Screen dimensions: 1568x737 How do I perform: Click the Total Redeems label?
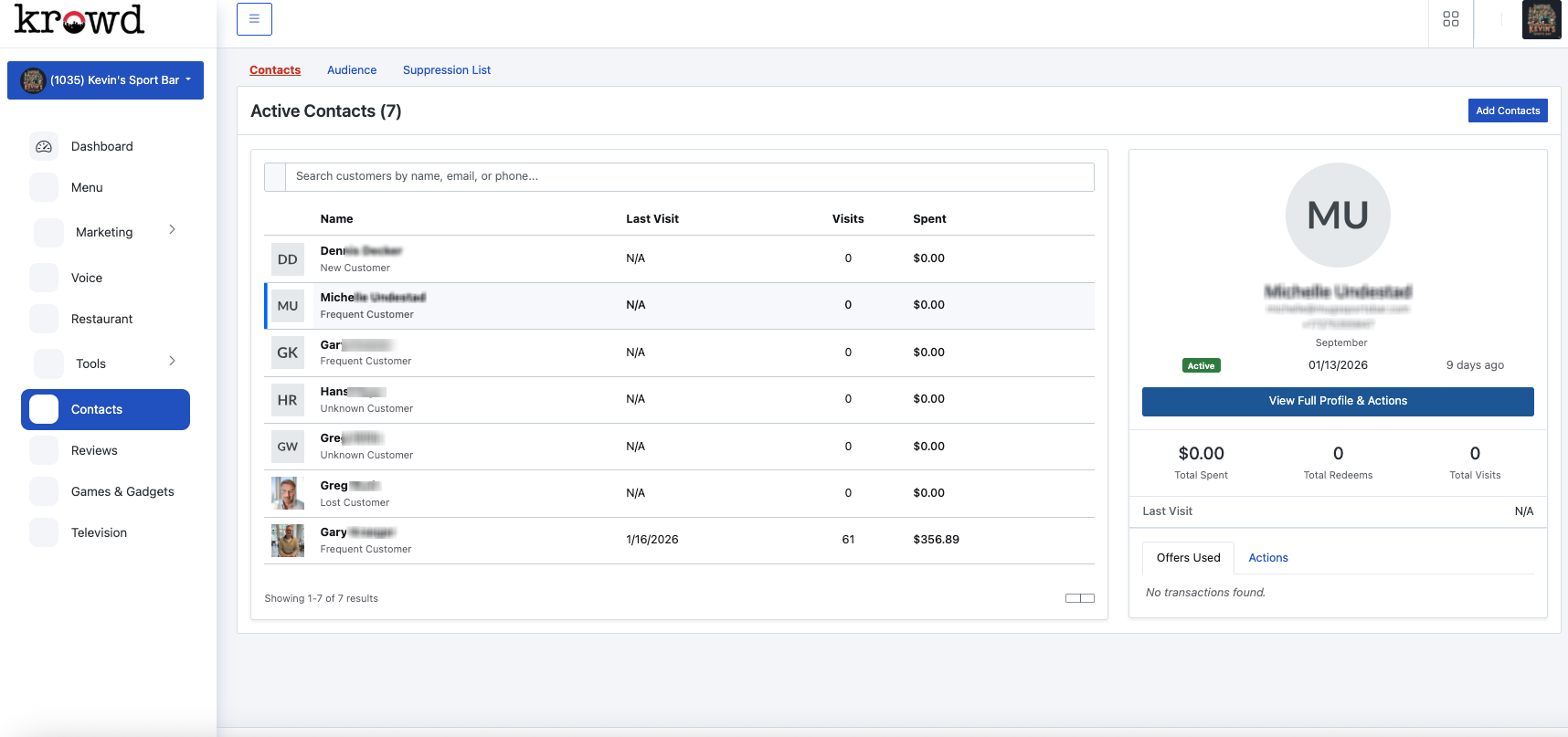coord(1338,476)
